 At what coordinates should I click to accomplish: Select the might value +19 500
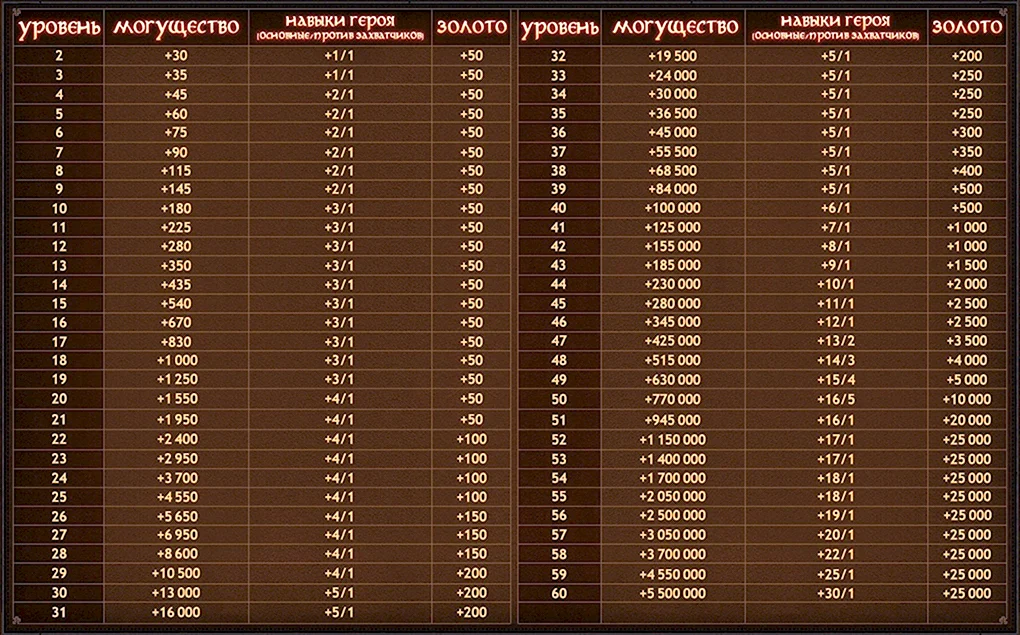click(x=673, y=56)
